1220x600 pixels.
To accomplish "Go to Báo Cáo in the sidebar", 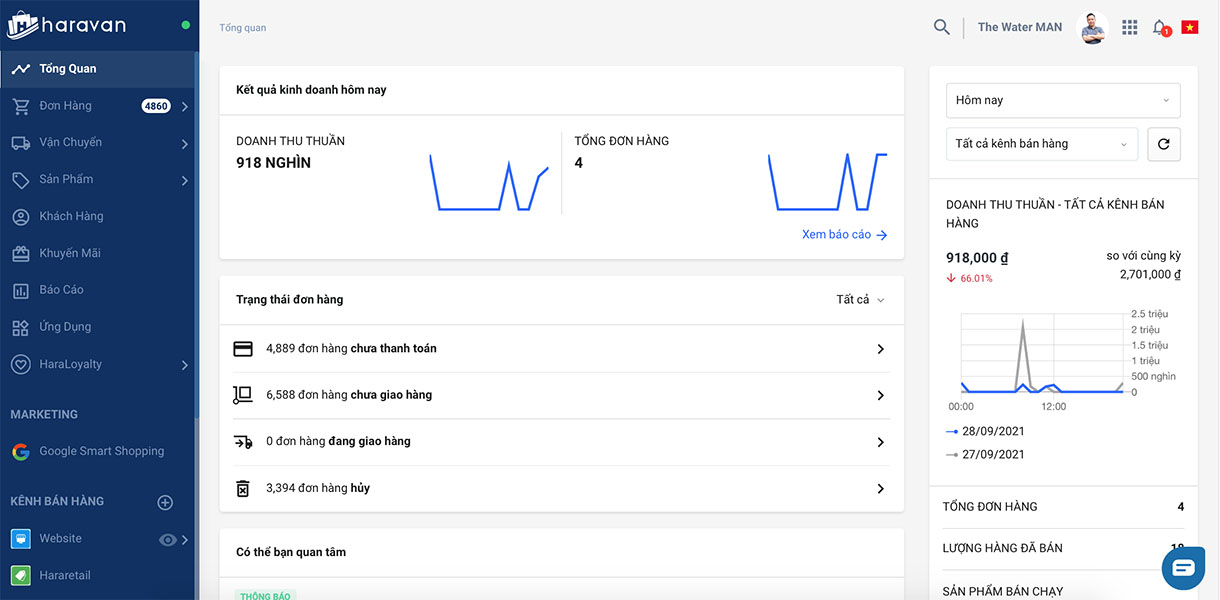I will click(61, 290).
